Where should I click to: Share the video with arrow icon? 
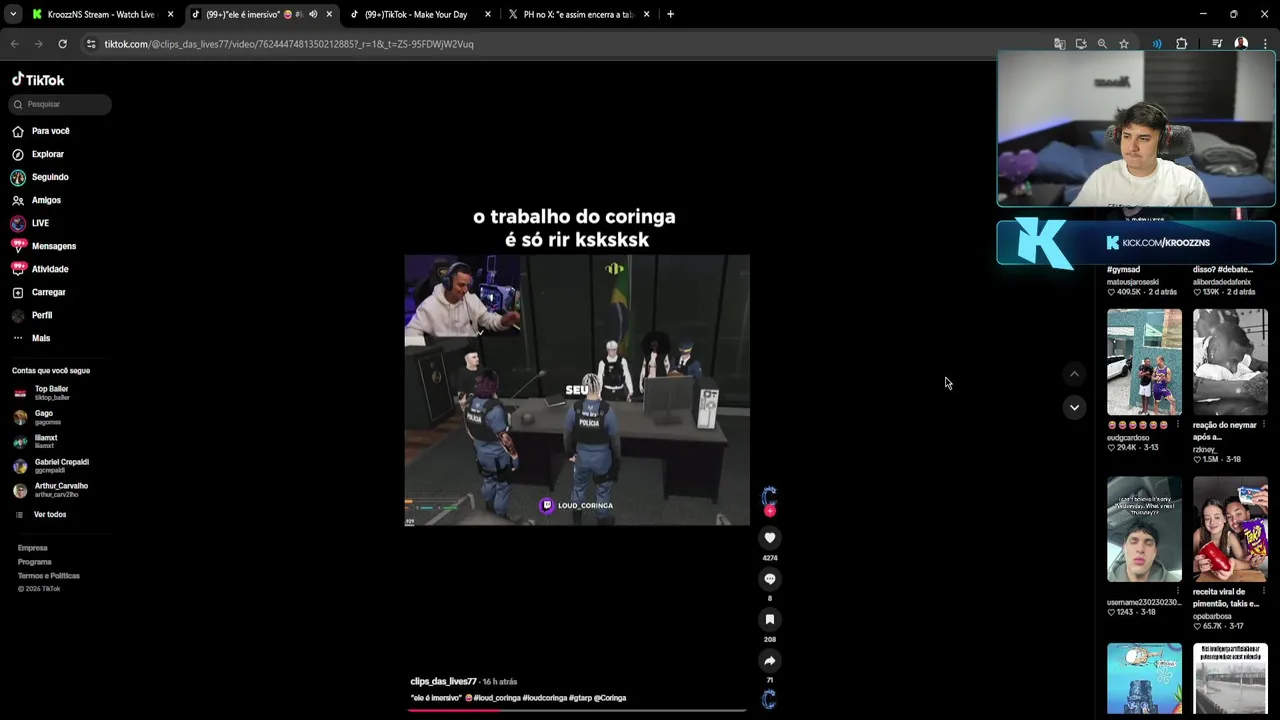click(x=770, y=661)
